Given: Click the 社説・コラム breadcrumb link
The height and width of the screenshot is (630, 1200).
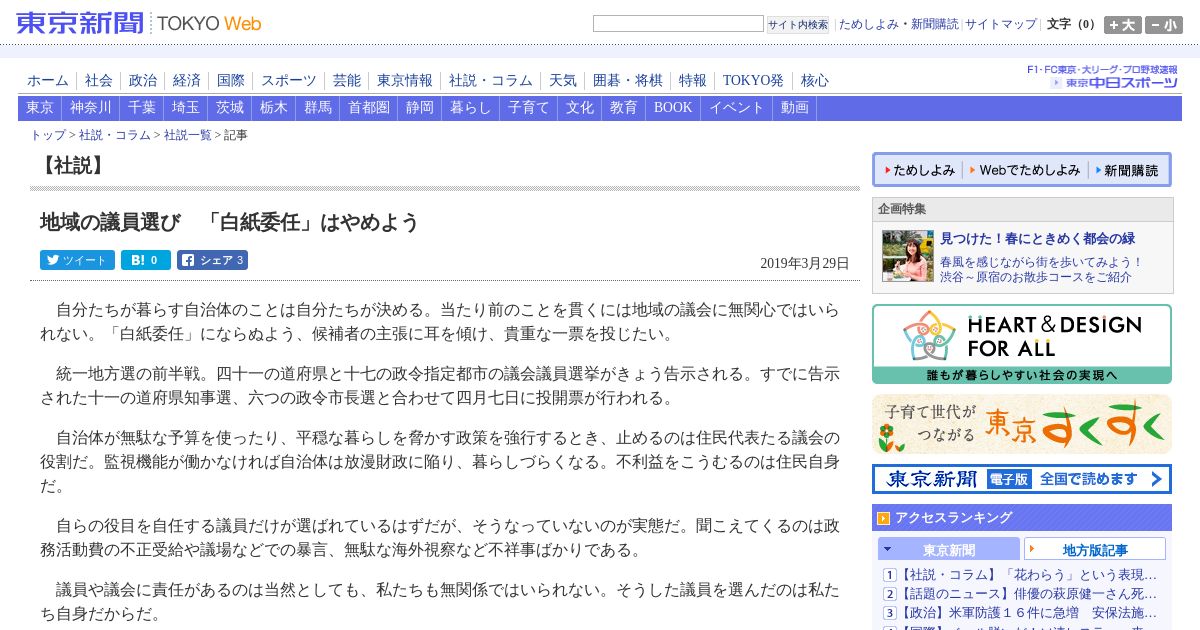Looking at the screenshot, I should (x=115, y=135).
